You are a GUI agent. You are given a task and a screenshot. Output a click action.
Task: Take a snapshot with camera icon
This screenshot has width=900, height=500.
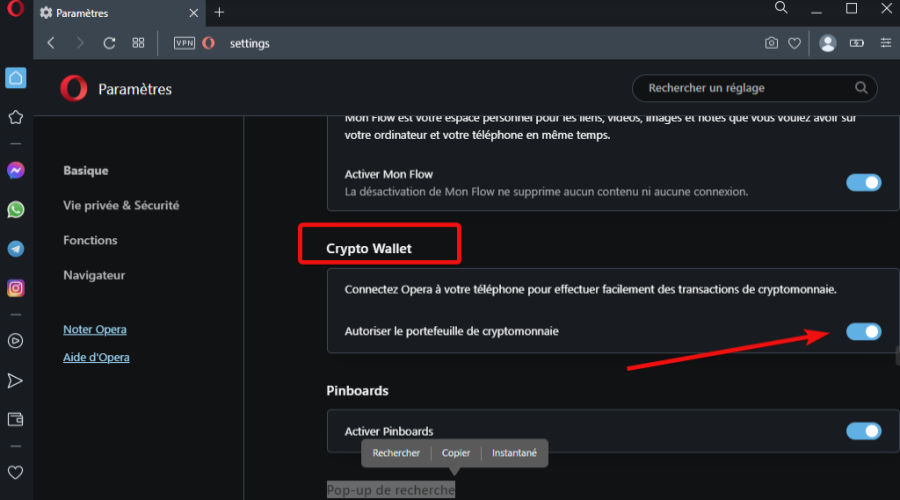[771, 43]
